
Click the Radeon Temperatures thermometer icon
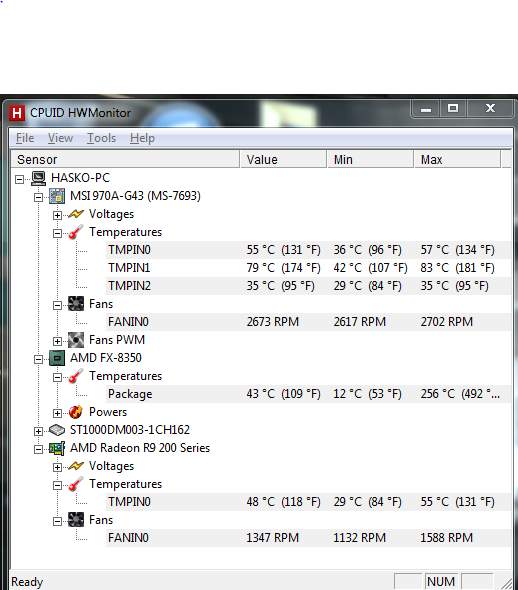tap(76, 484)
